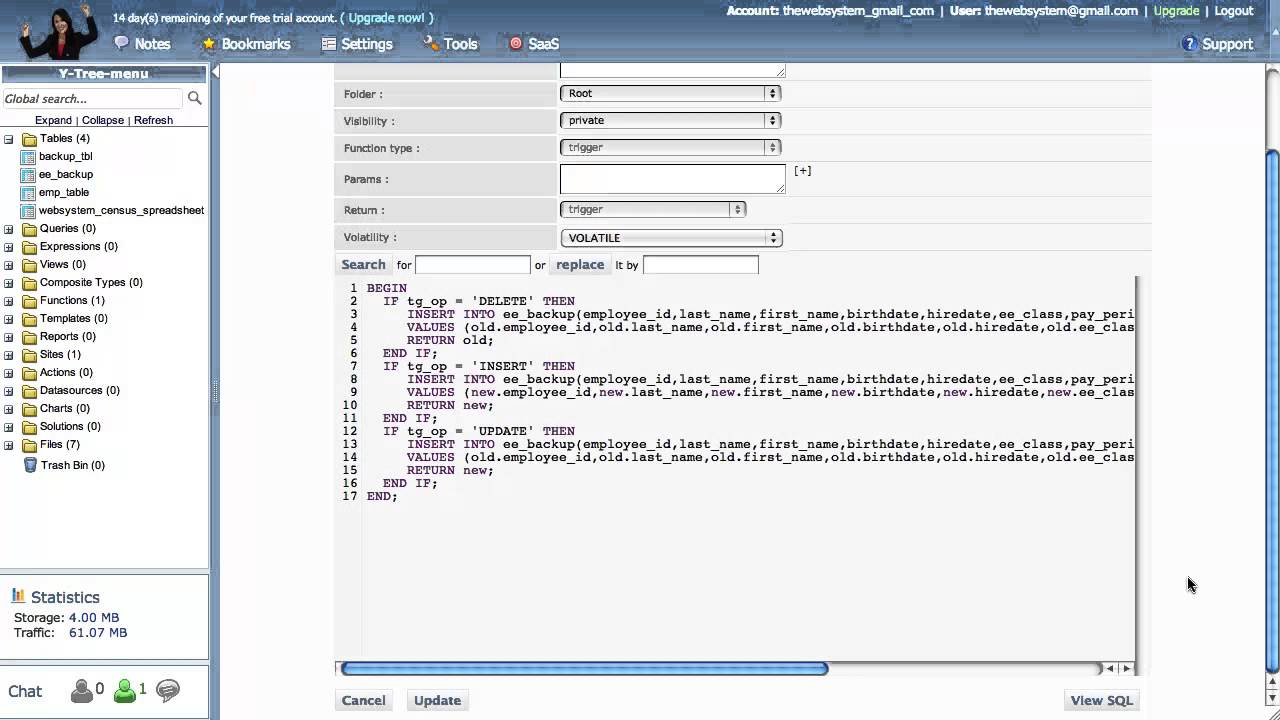Click the websystem_census_spreadsheet table icon
Viewport: 1280px width, 720px height.
click(28, 211)
